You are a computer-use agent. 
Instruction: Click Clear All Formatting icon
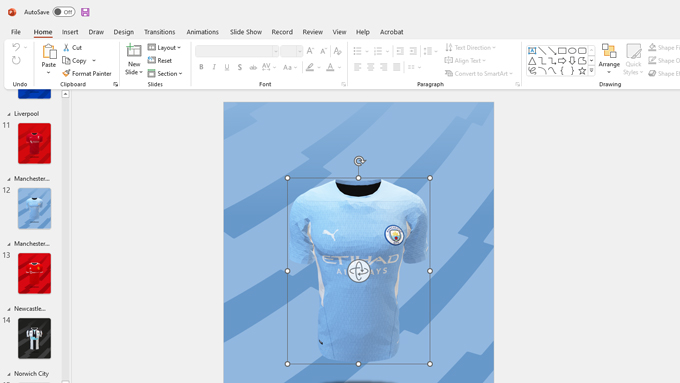[337, 51]
